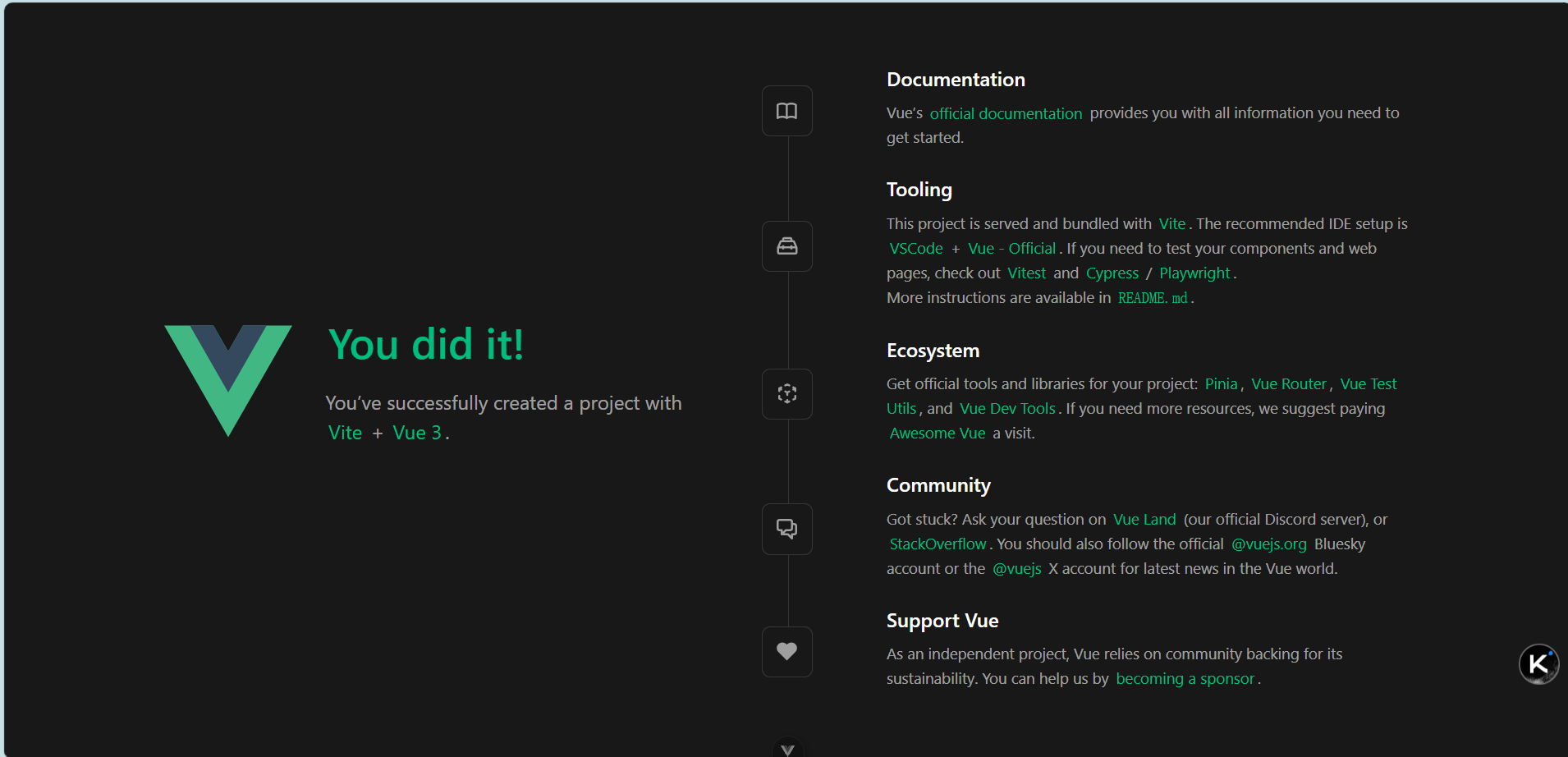Click the Ecosystem icon on the timeline

click(x=787, y=393)
